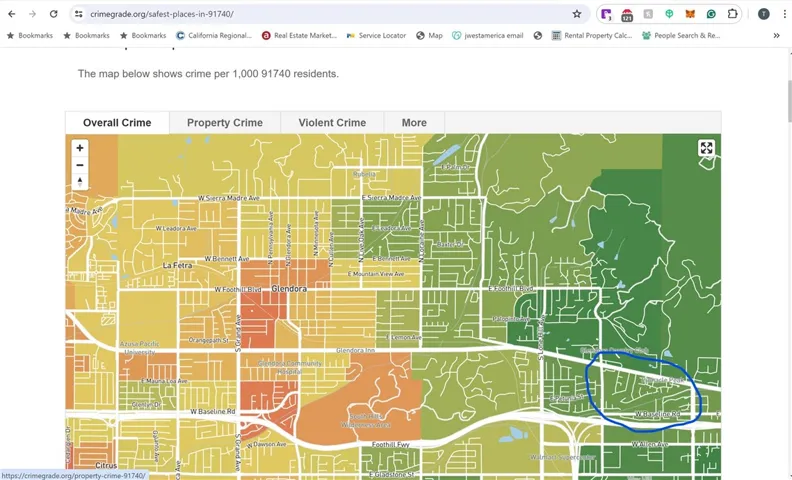Screen dimensions: 792x480
Task: Switch to the Overall Crime tab
Action: coord(117,123)
